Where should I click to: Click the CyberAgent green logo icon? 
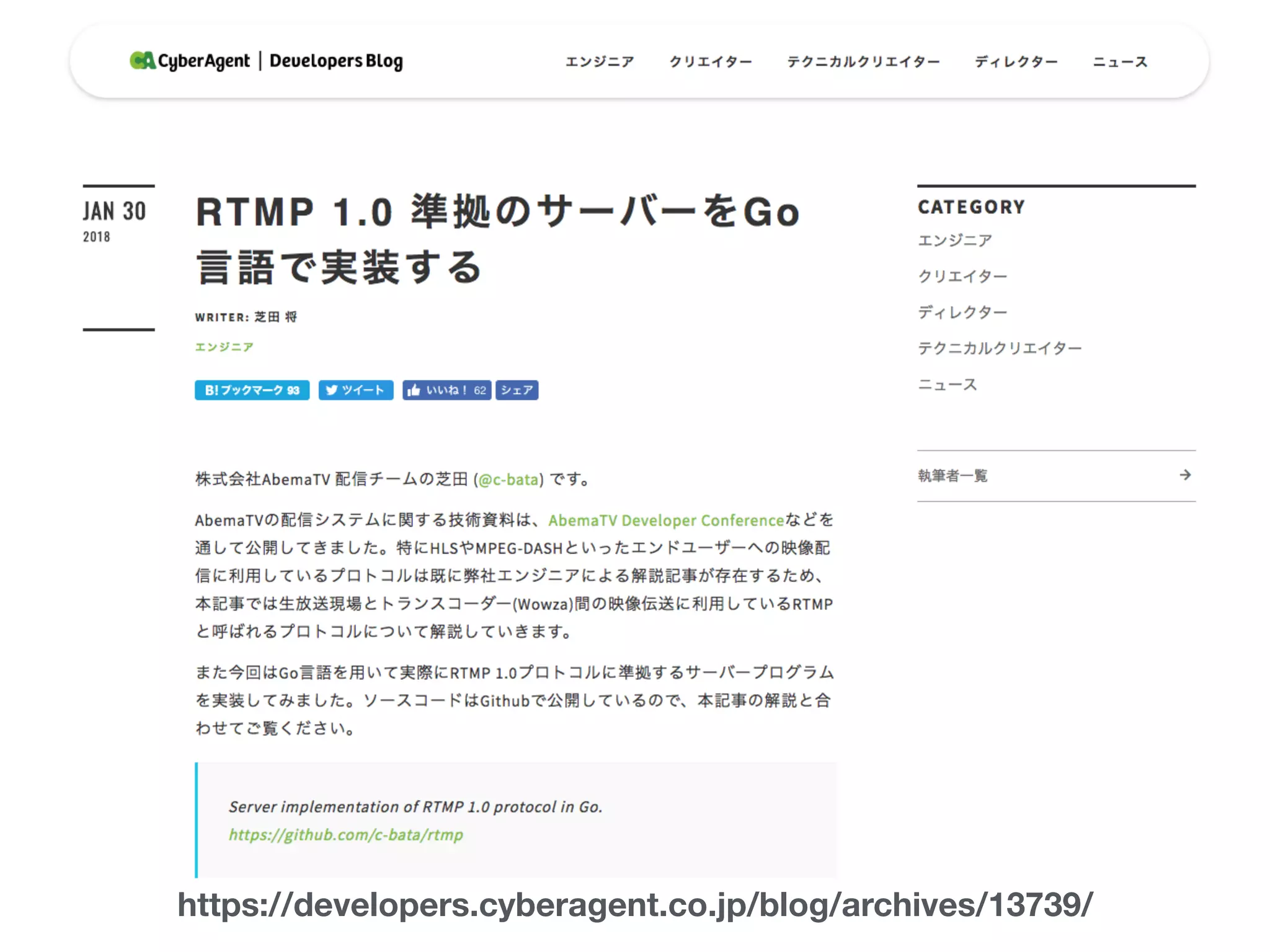142,61
